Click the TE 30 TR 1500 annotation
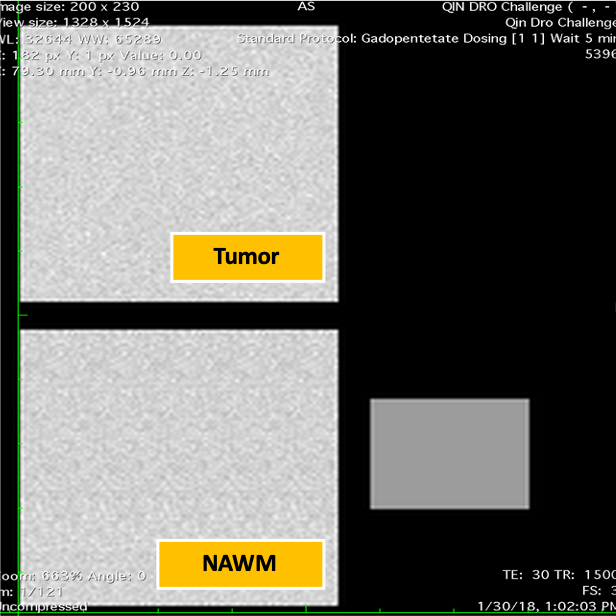The width and height of the screenshot is (616, 616). (558, 575)
